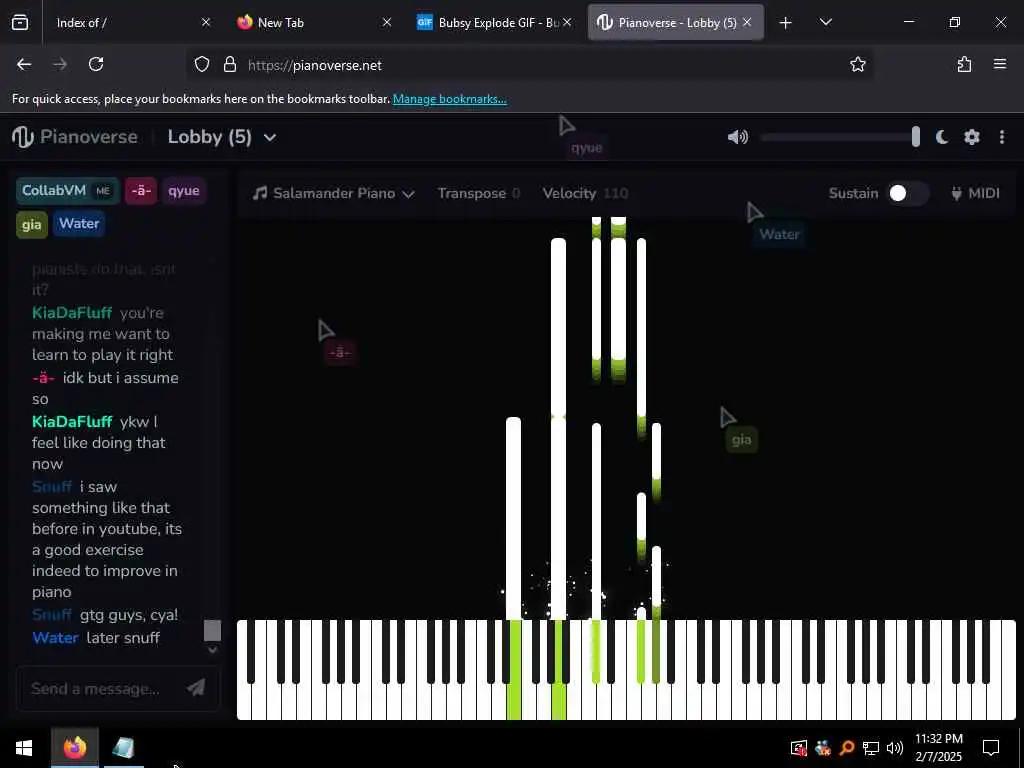Open the notifications action center
This screenshot has height=768, width=1024.
[x=991, y=748]
